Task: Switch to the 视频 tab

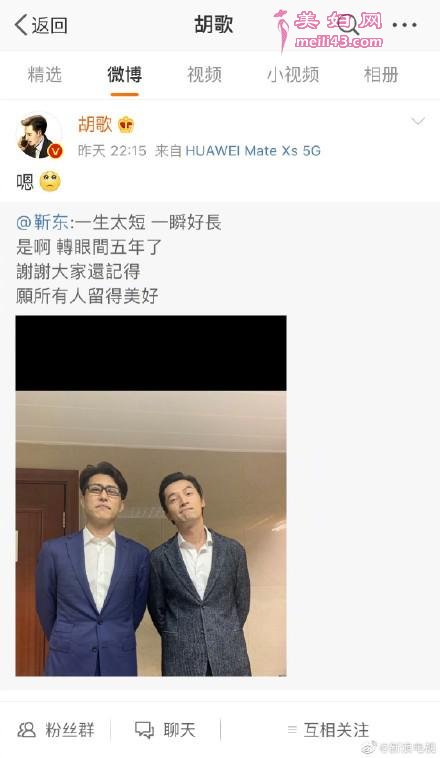Action: pos(204,75)
